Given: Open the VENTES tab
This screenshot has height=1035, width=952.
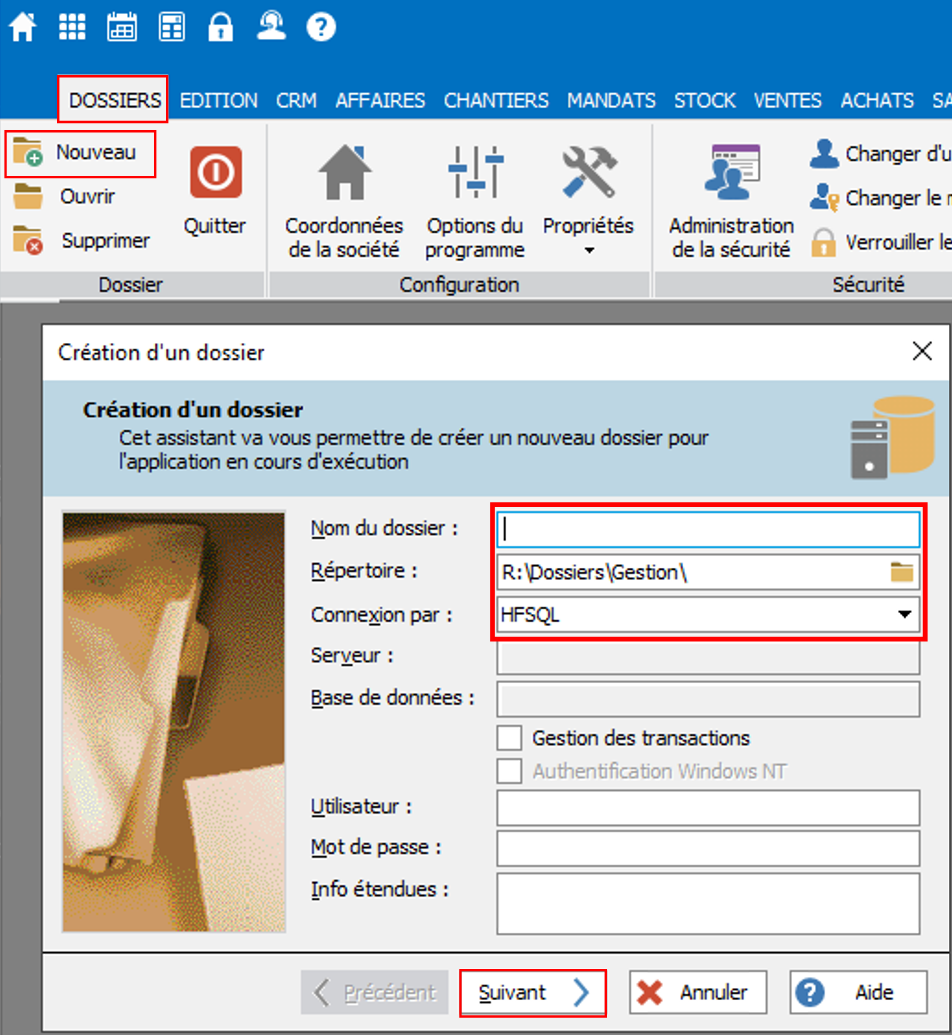Looking at the screenshot, I should pos(788,100).
